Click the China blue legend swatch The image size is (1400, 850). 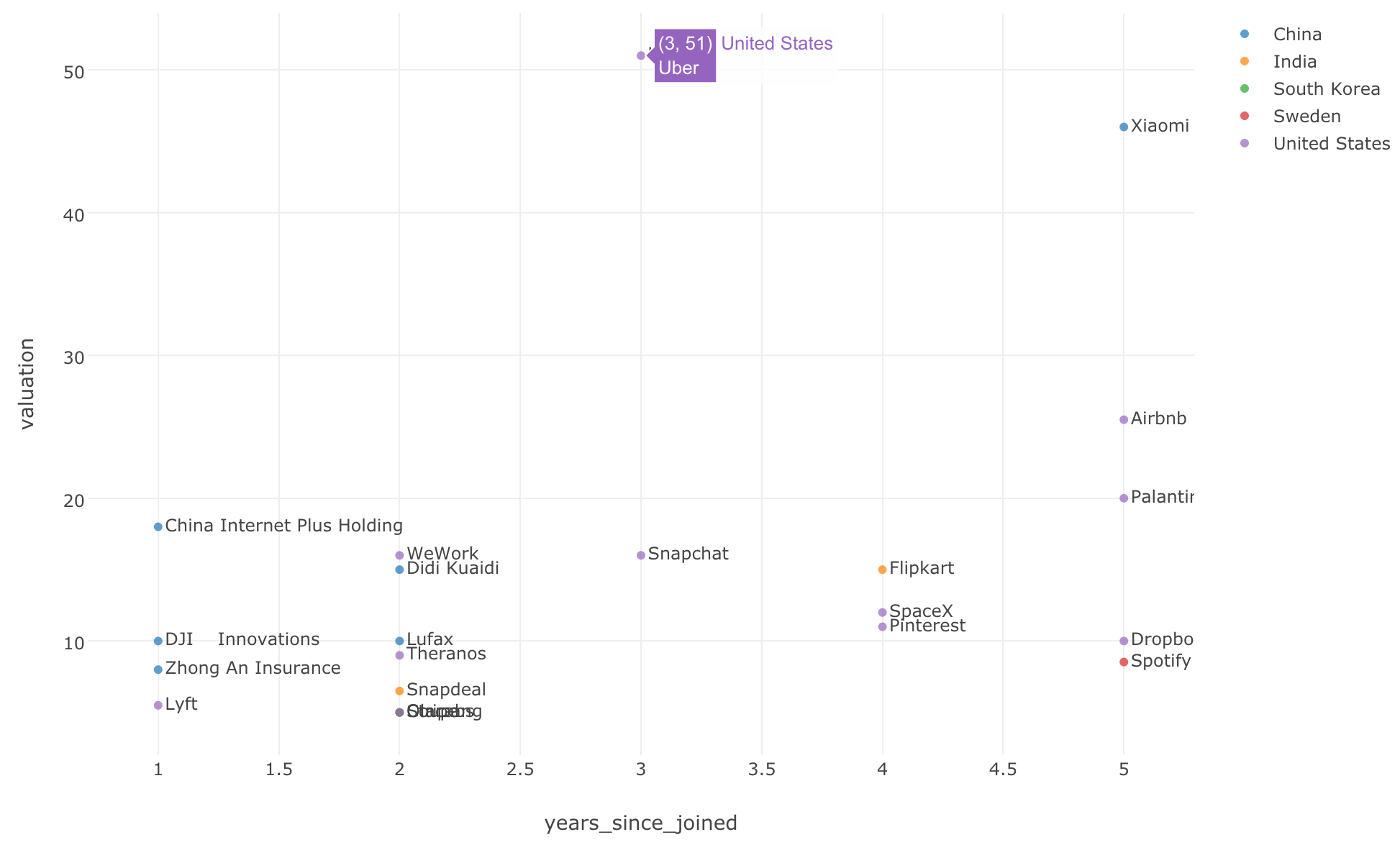point(1245,34)
